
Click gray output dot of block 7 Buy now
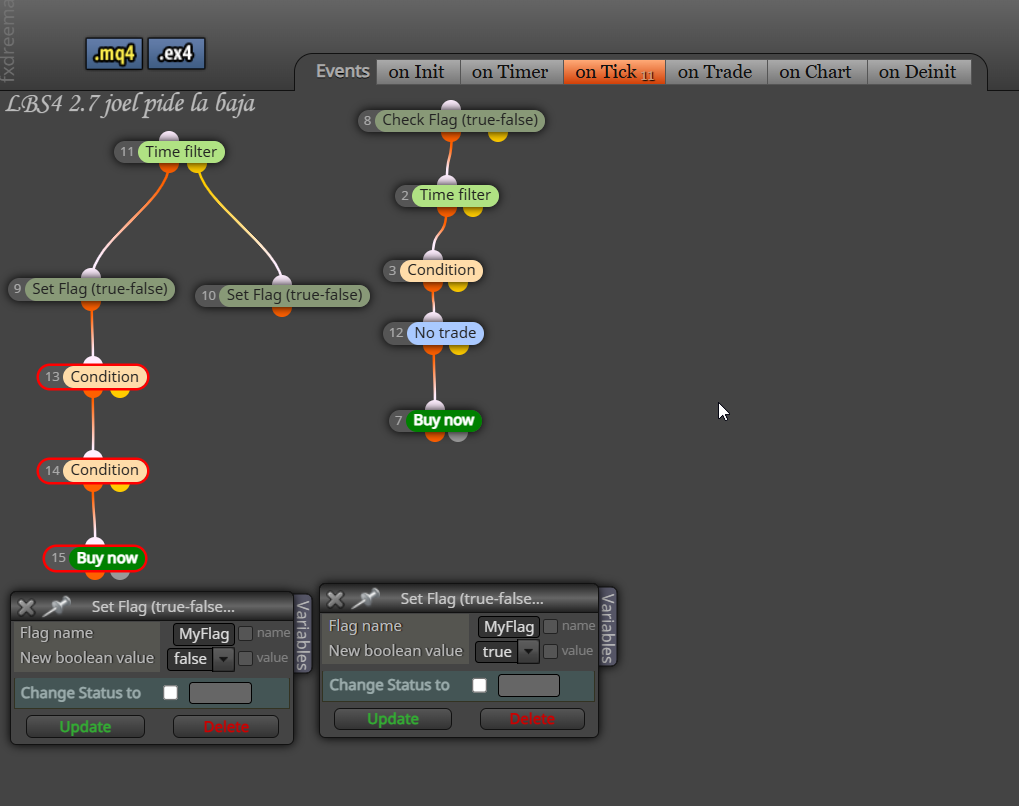458,436
